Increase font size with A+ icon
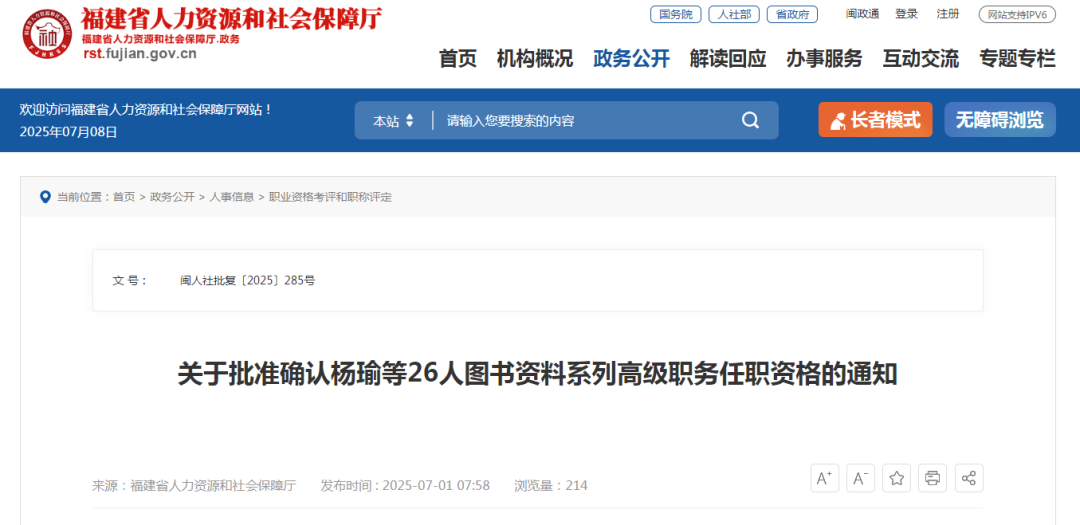This screenshot has height=525, width=1080. [824, 478]
